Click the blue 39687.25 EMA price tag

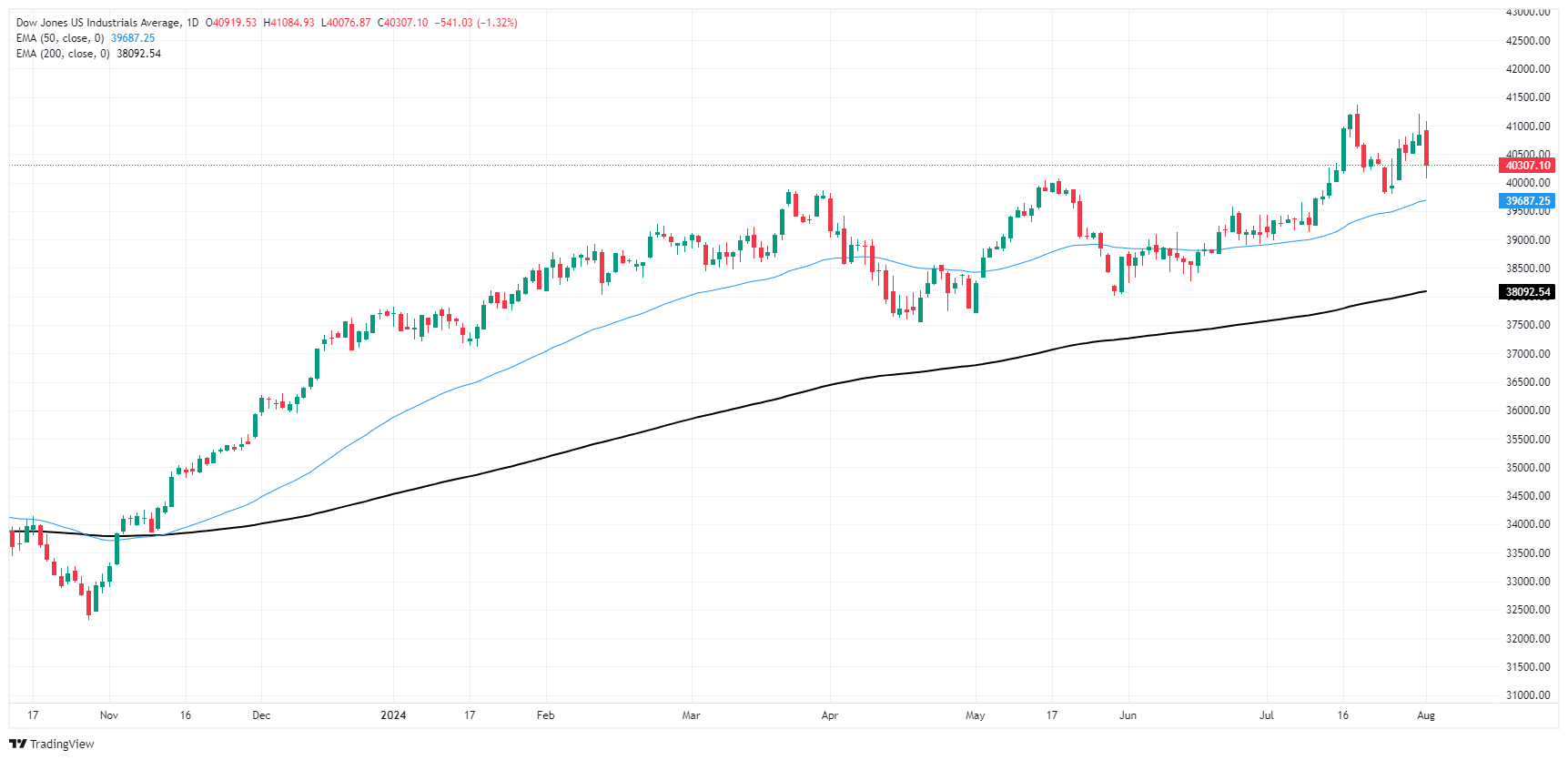coord(1528,201)
